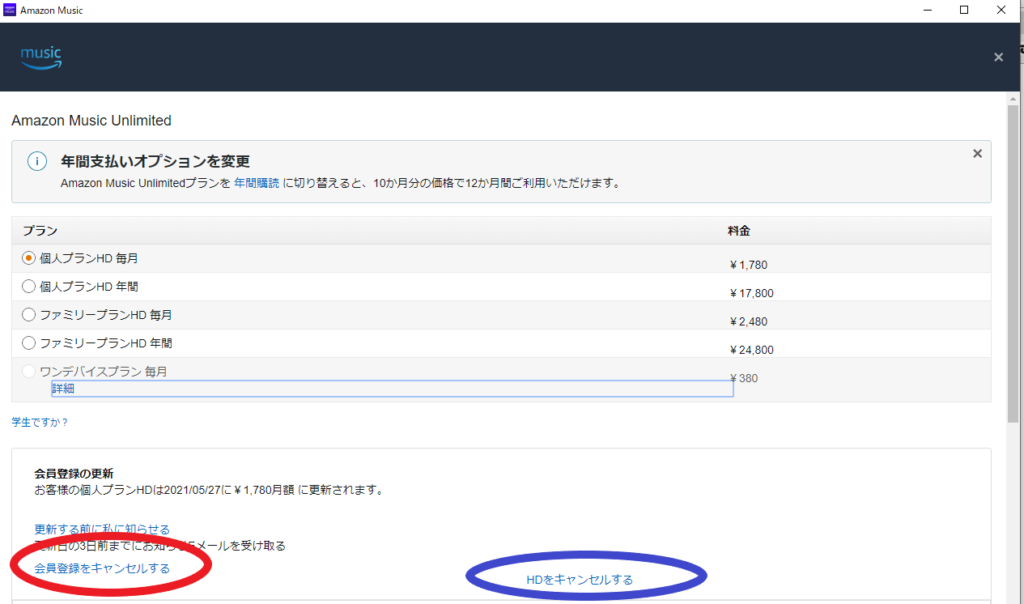1024x604 pixels.
Task: Click the 学生ですか？ link
Action: (40, 422)
